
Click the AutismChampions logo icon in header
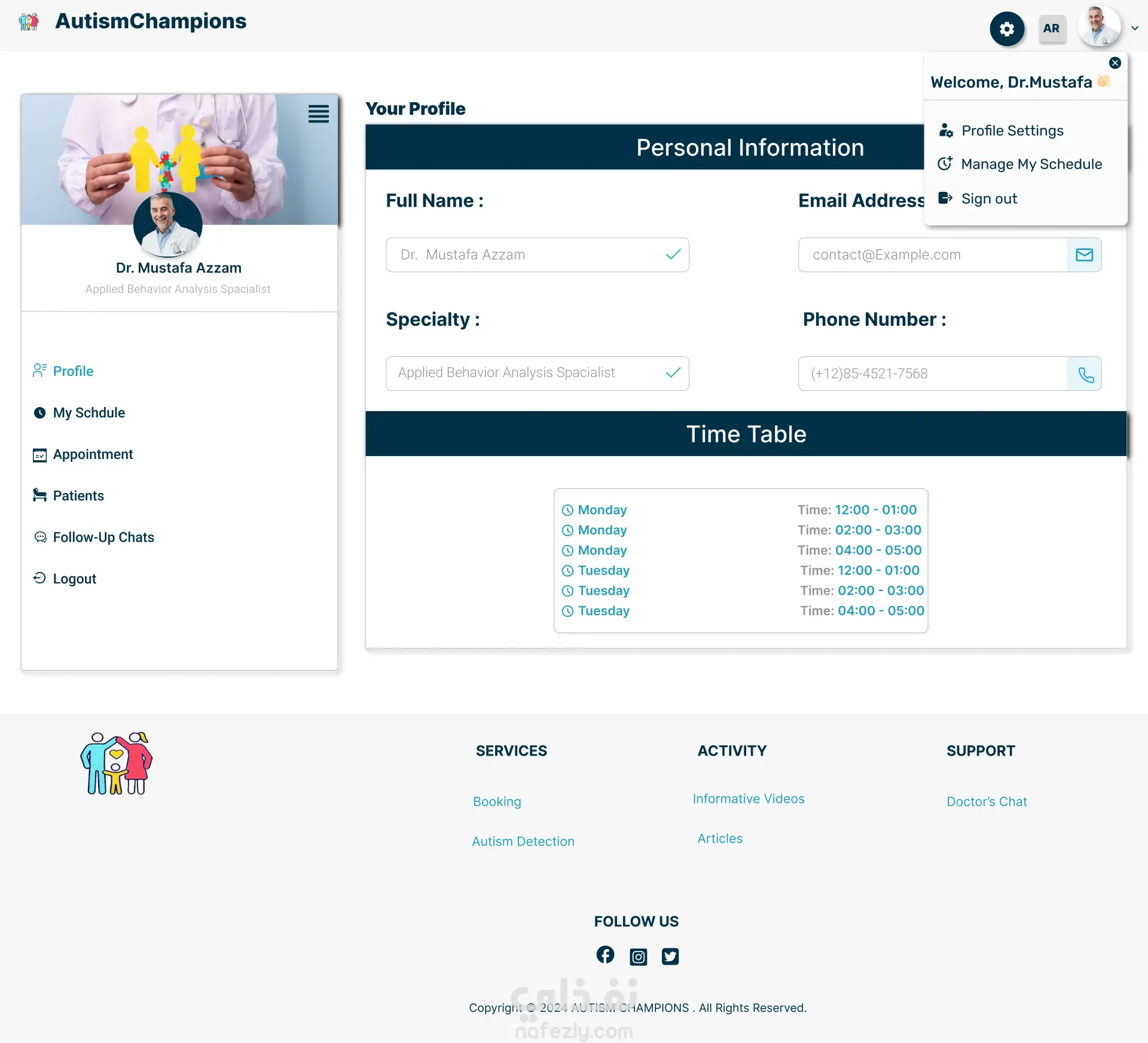(x=29, y=22)
